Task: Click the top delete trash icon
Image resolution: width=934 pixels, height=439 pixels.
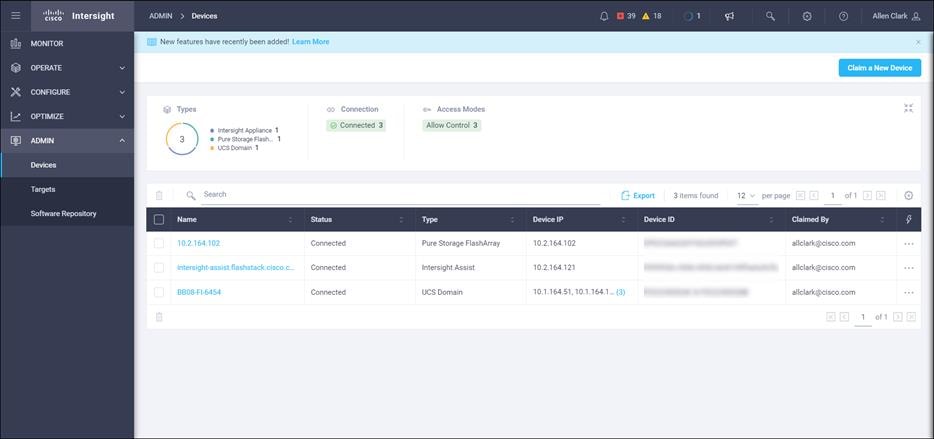Action: [159, 195]
